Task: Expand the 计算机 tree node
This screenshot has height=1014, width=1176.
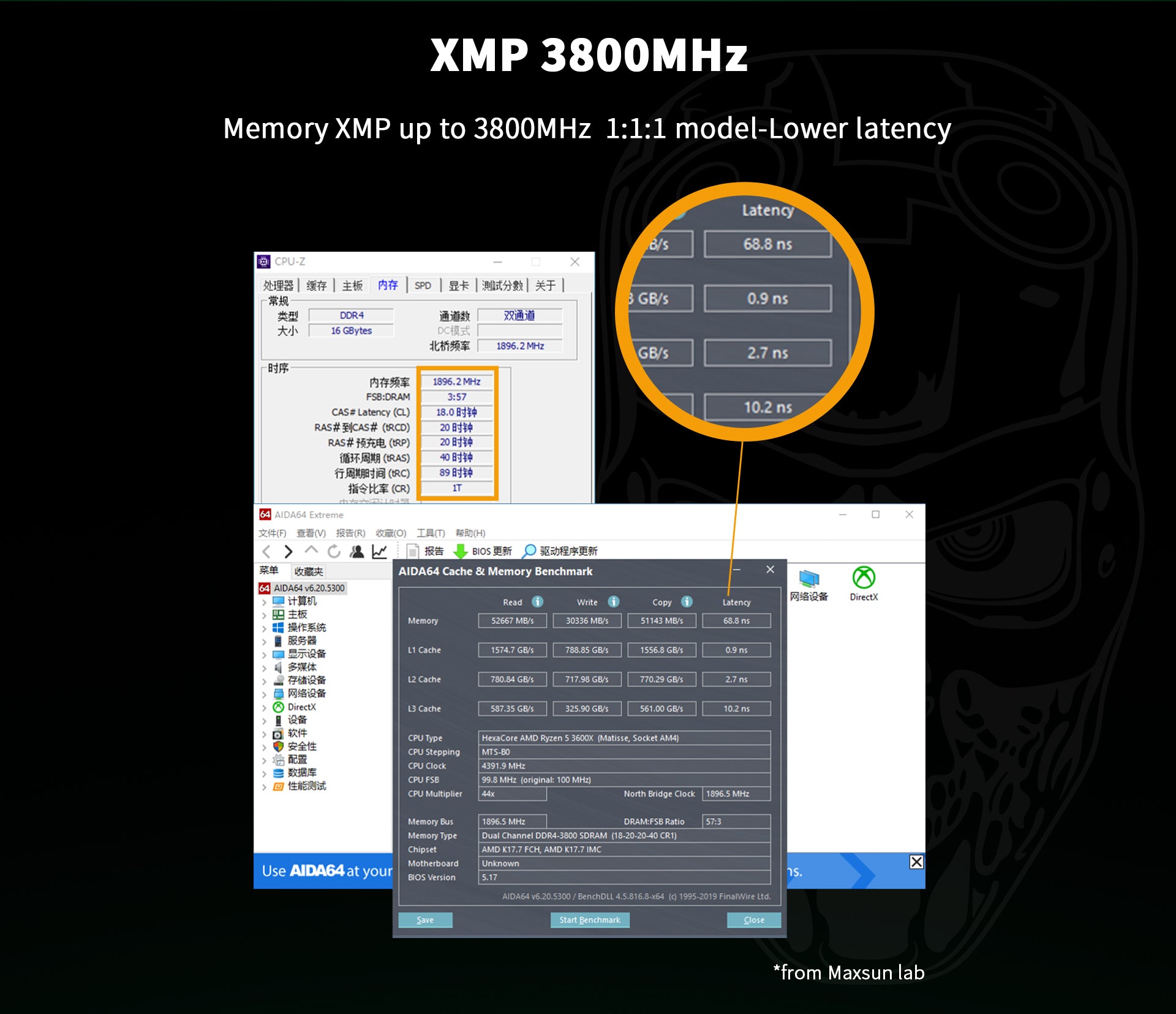Action: point(264,602)
